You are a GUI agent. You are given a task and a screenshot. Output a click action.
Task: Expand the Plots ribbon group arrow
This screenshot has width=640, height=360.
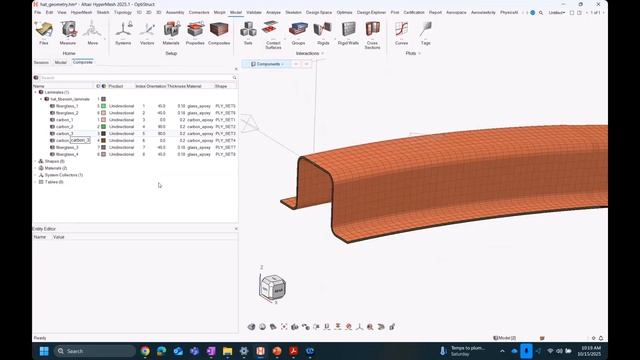pos(420,53)
